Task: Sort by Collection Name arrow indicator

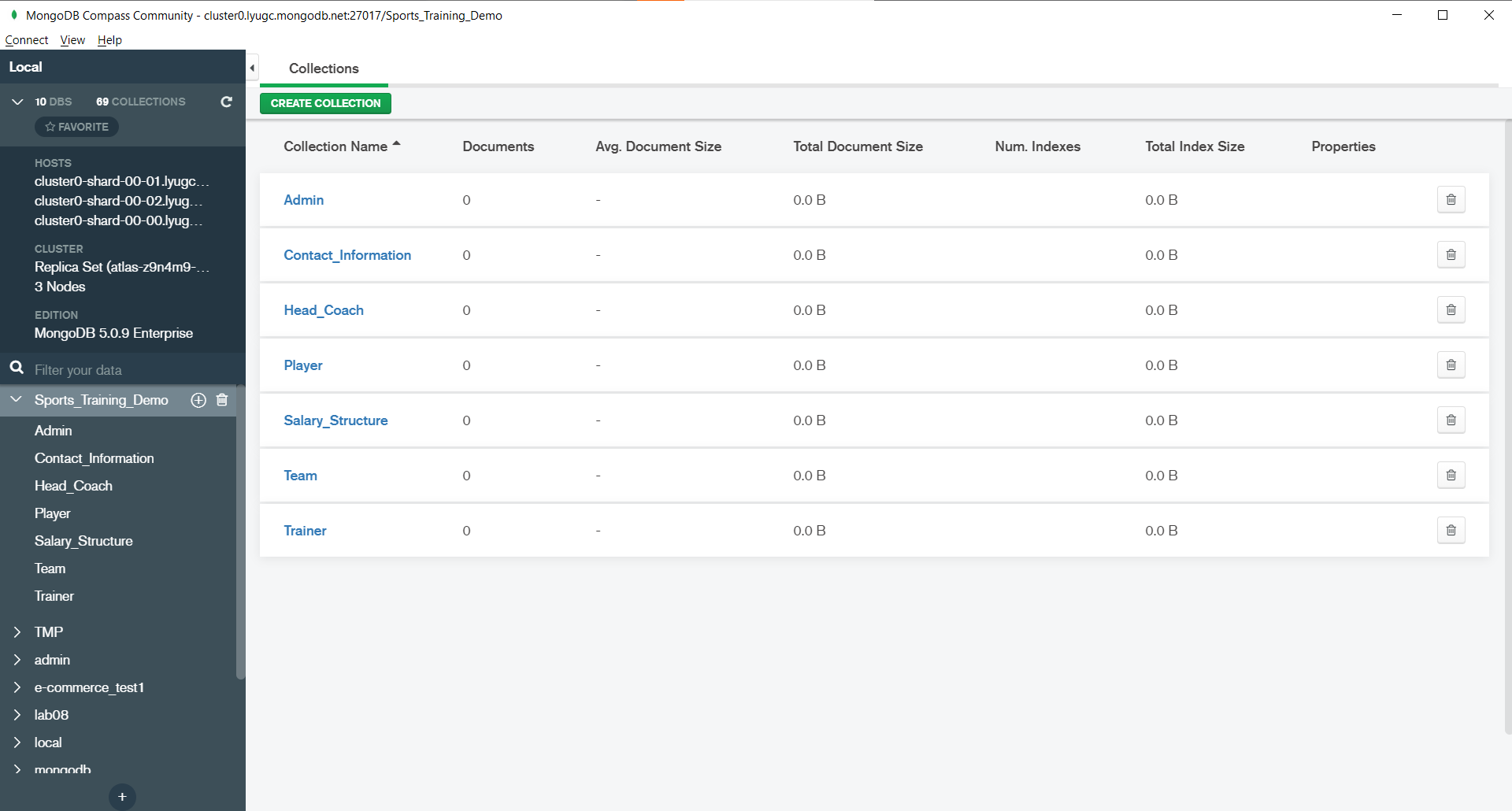Action: (x=397, y=144)
